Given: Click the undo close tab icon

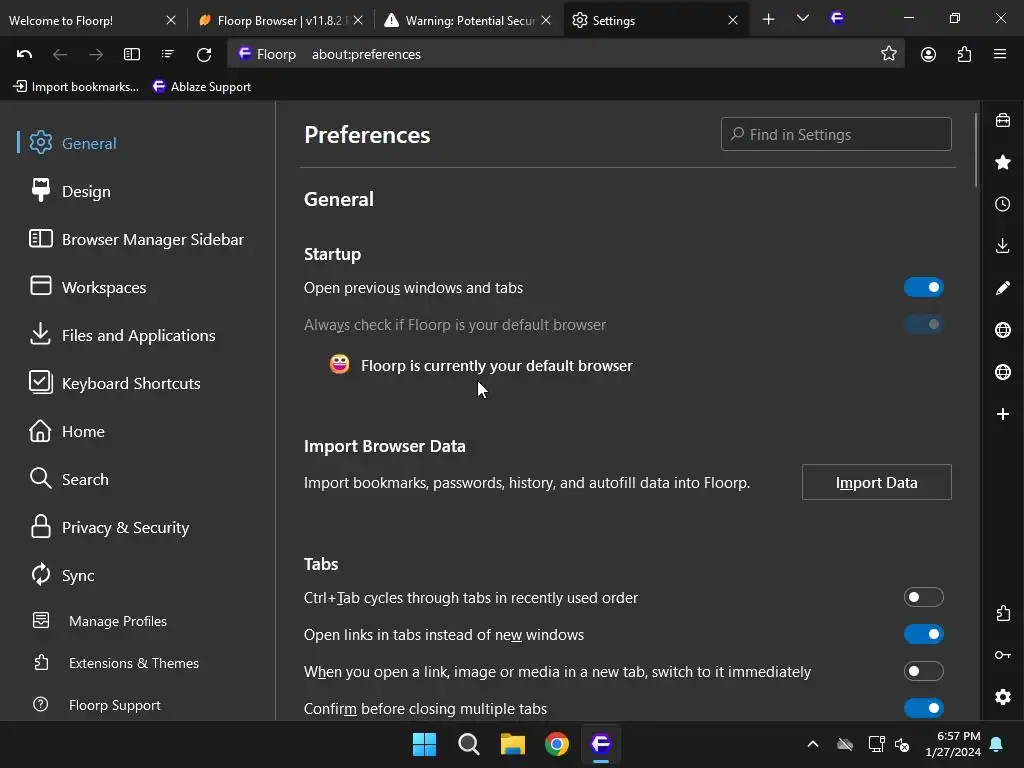Looking at the screenshot, I should (24, 54).
